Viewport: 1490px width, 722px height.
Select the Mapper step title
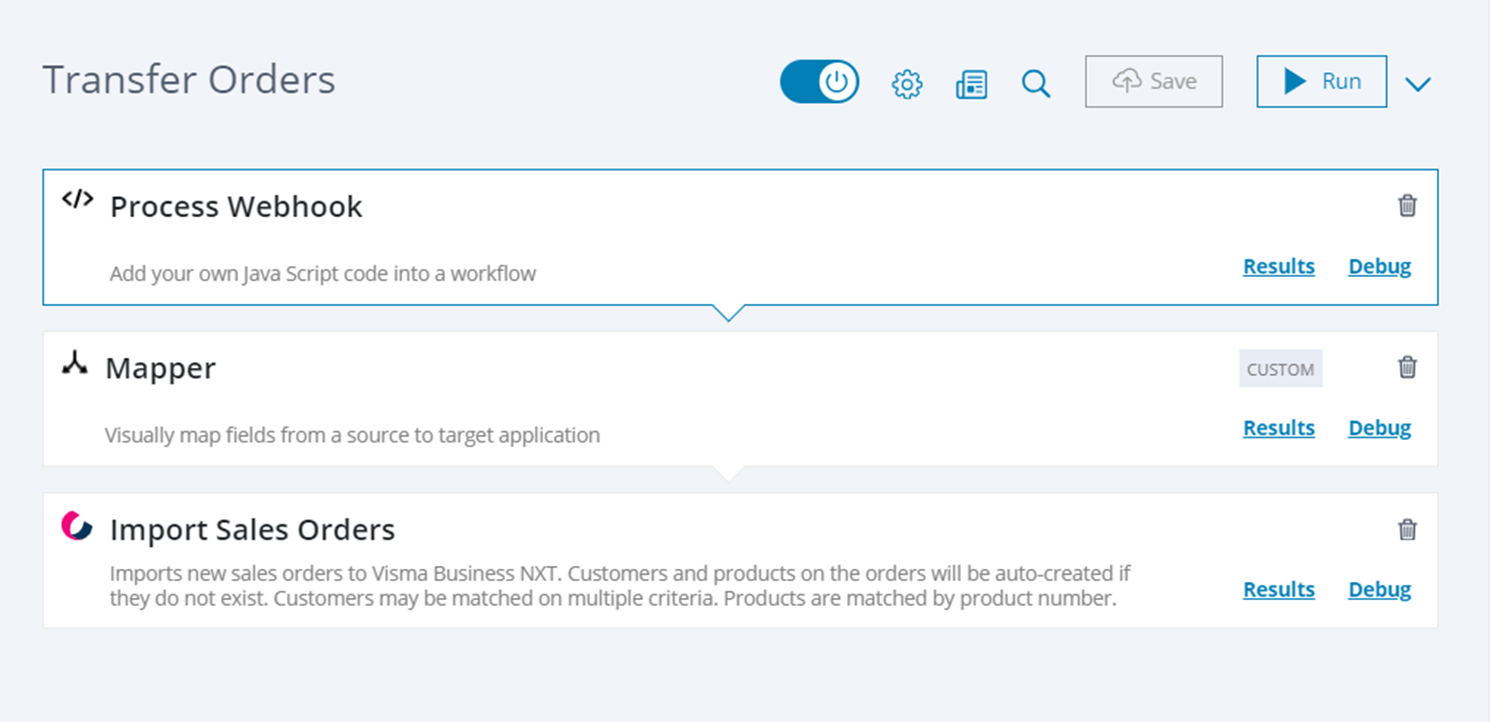160,368
